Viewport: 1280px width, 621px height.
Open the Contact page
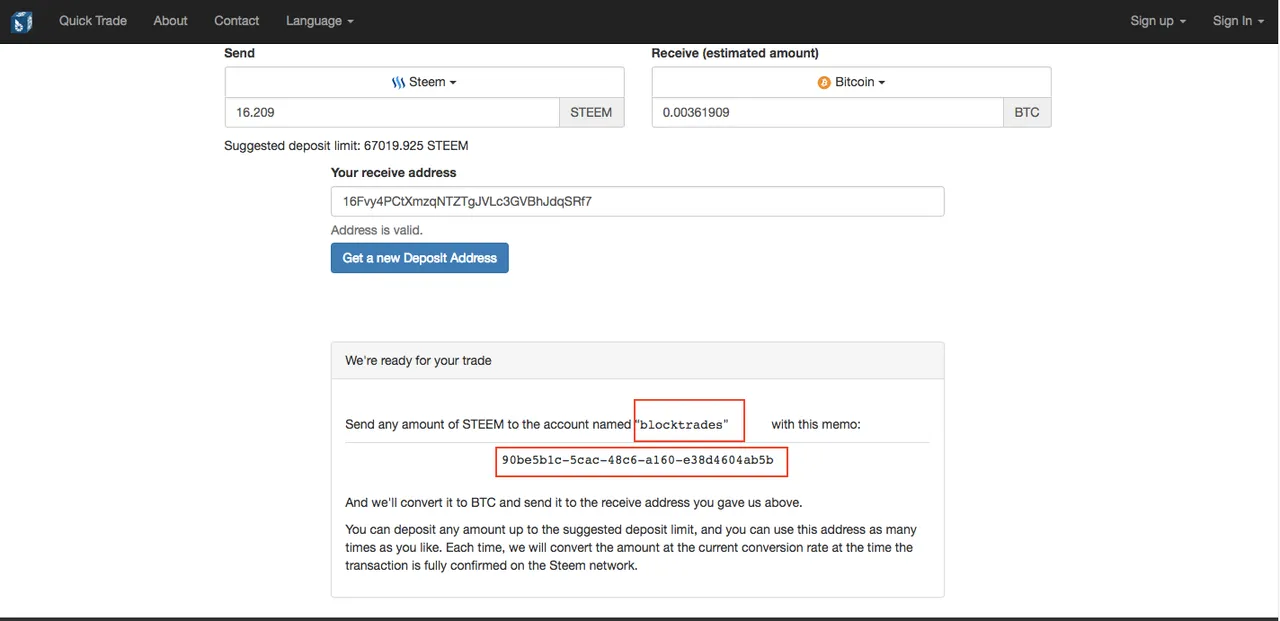(x=237, y=20)
